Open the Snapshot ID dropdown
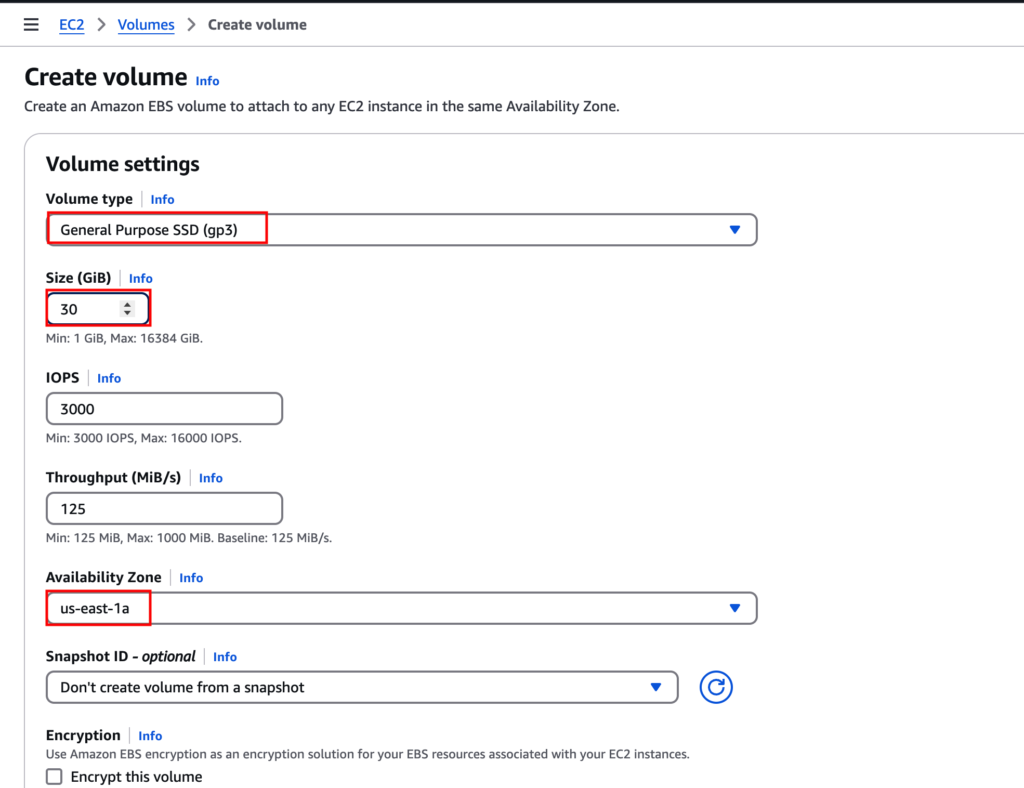 (x=362, y=687)
